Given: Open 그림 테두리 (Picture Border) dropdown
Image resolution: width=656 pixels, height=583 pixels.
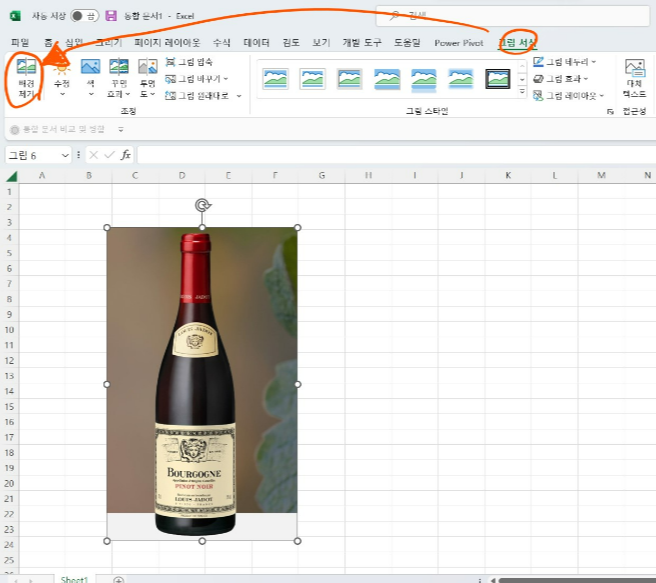Looking at the screenshot, I should coord(564,62).
